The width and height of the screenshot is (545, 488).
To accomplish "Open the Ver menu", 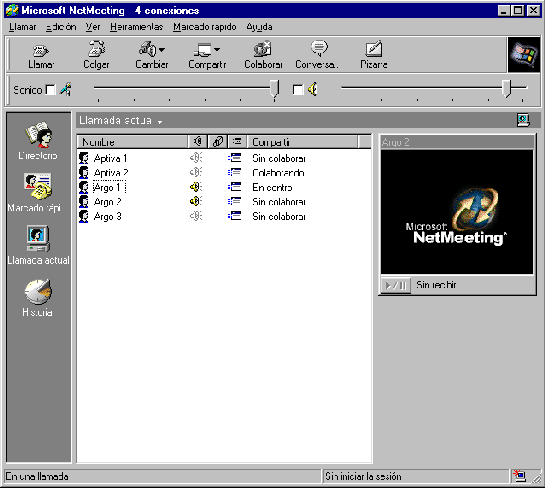I will 93,27.
